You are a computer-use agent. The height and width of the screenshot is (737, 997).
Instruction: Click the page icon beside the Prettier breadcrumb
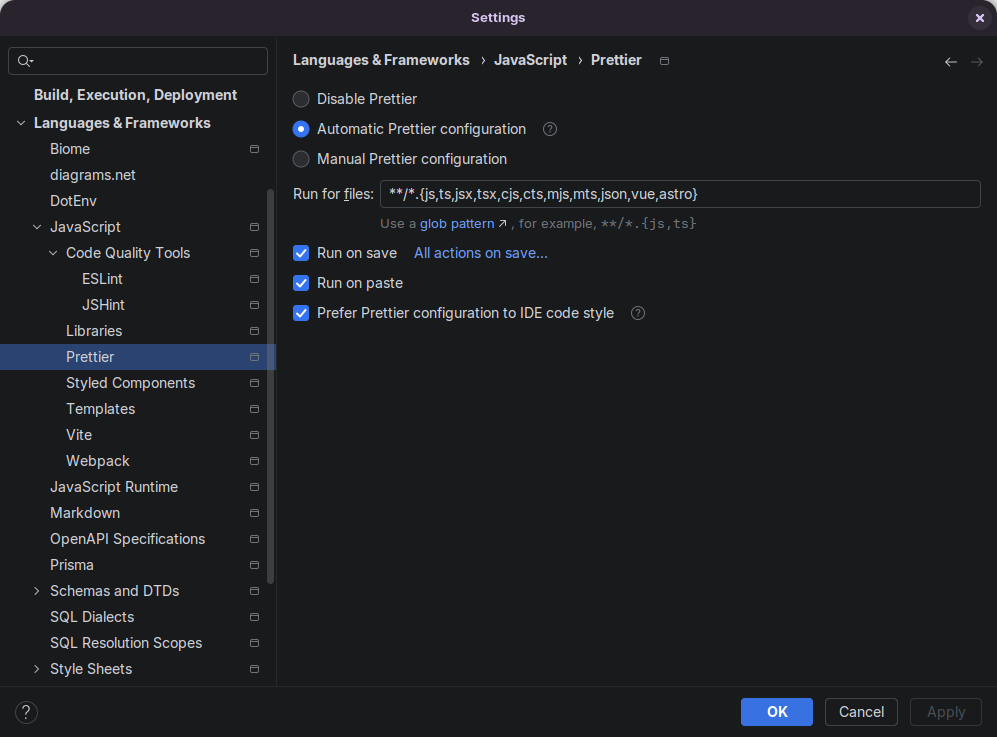(x=664, y=60)
